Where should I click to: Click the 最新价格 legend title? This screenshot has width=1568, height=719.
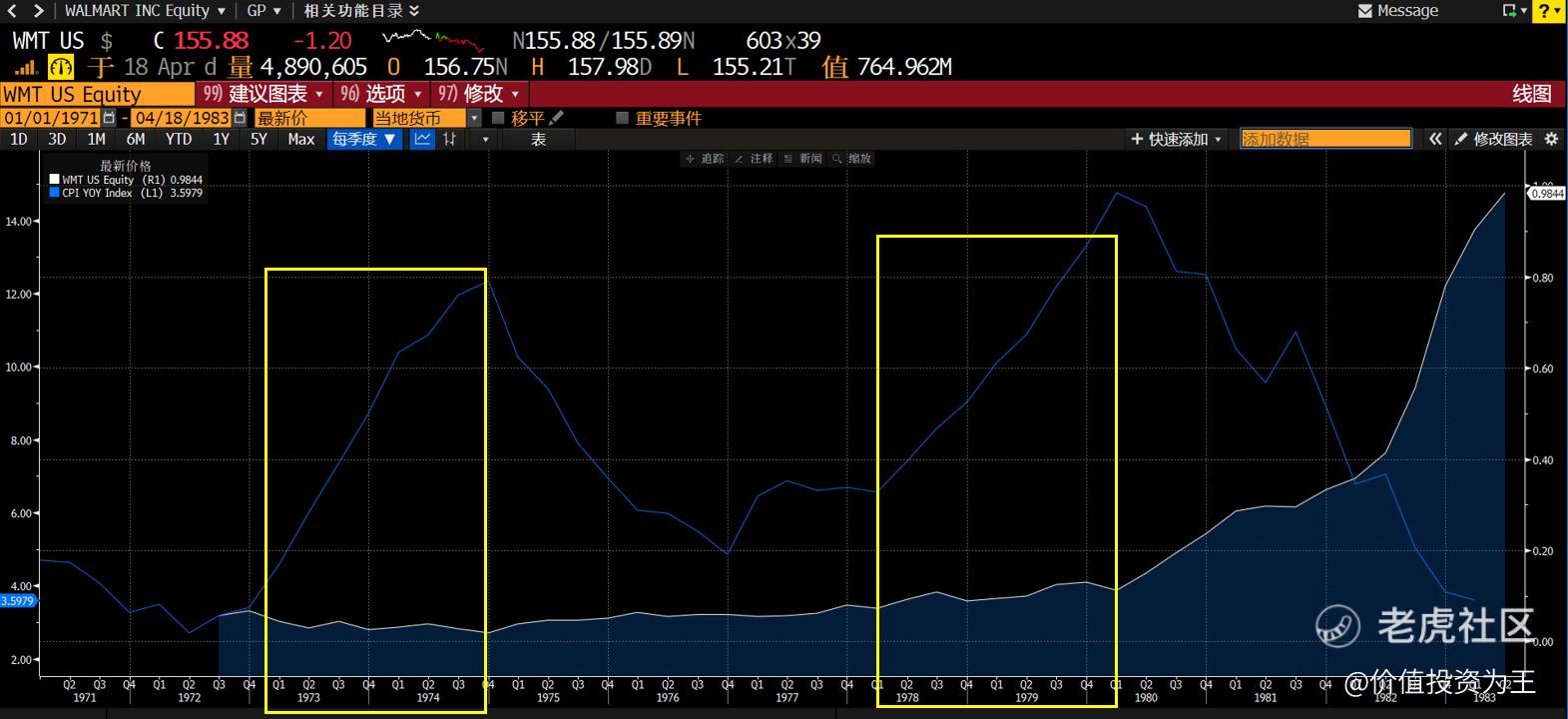pos(126,166)
